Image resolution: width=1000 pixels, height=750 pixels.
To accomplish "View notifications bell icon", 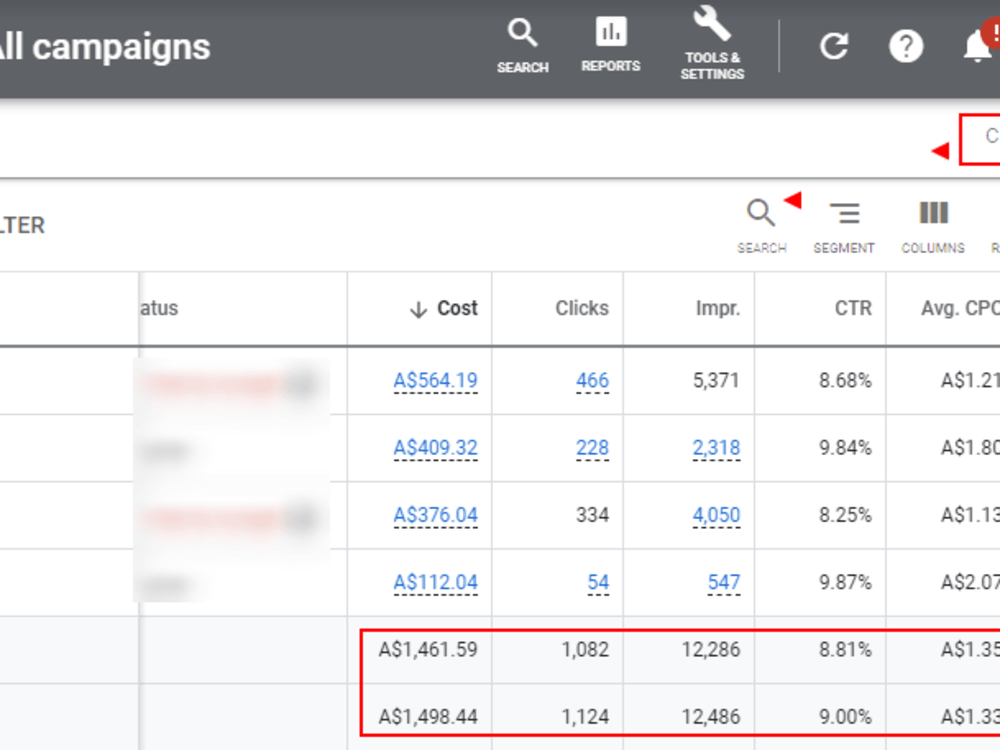I will coord(978,46).
